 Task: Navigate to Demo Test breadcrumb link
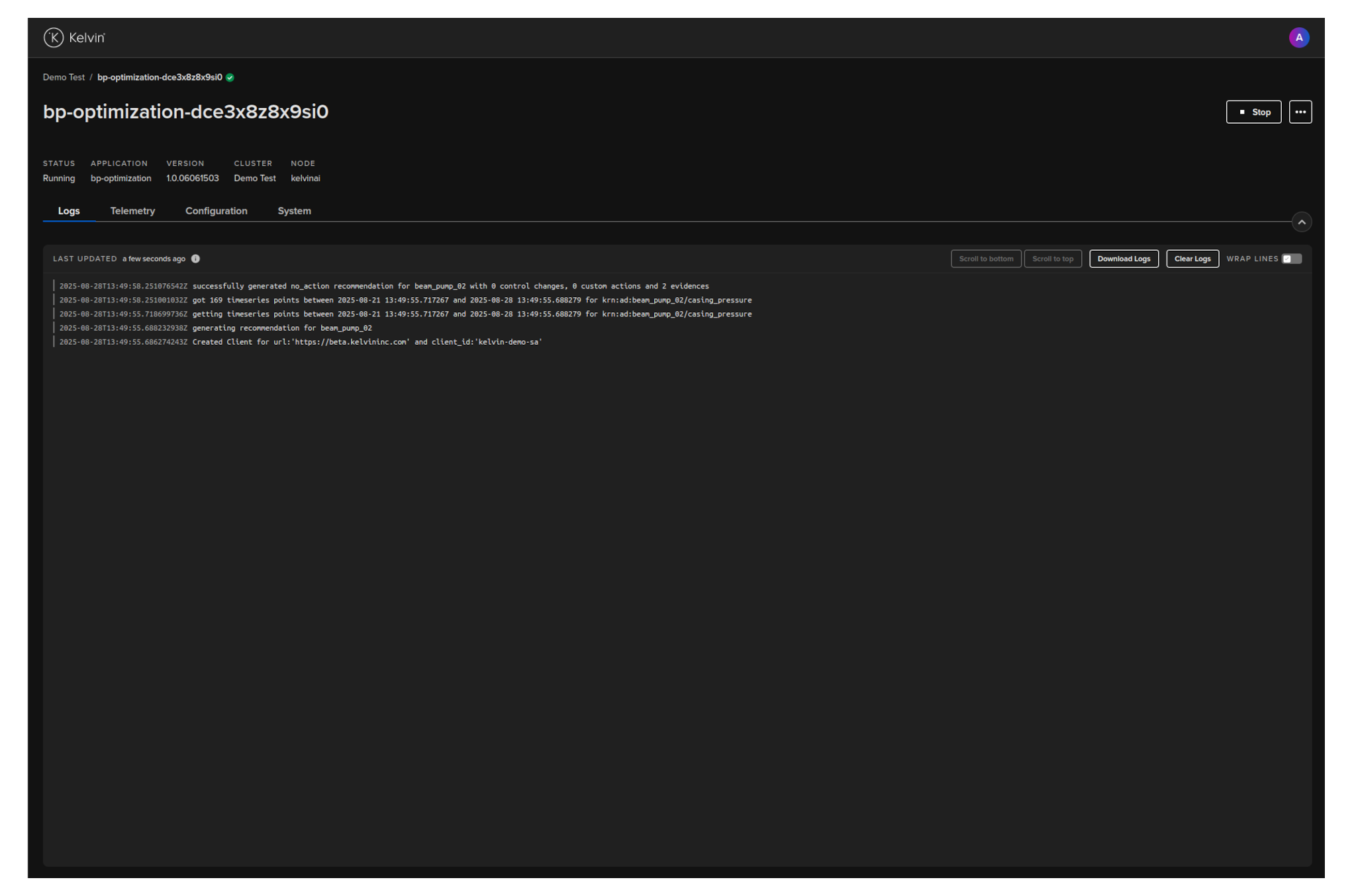[x=64, y=77]
